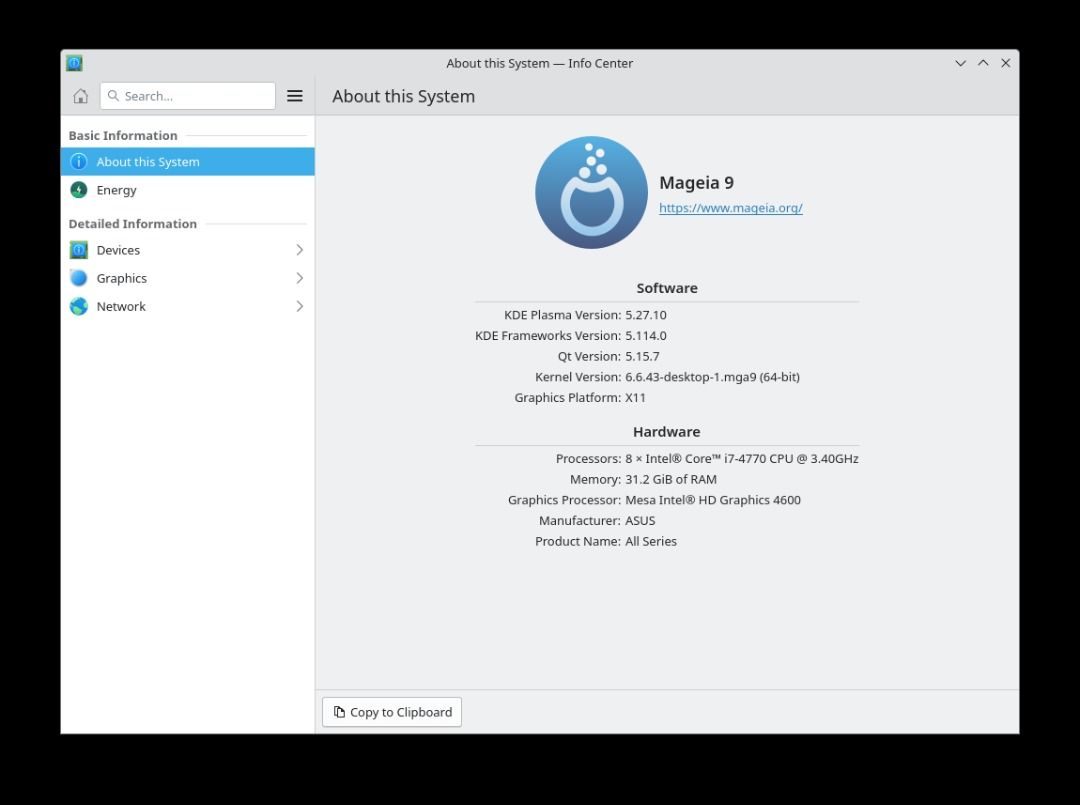Viewport: 1080px width, 805px height.
Task: Expand the Devices category chevron
Action: (x=300, y=250)
